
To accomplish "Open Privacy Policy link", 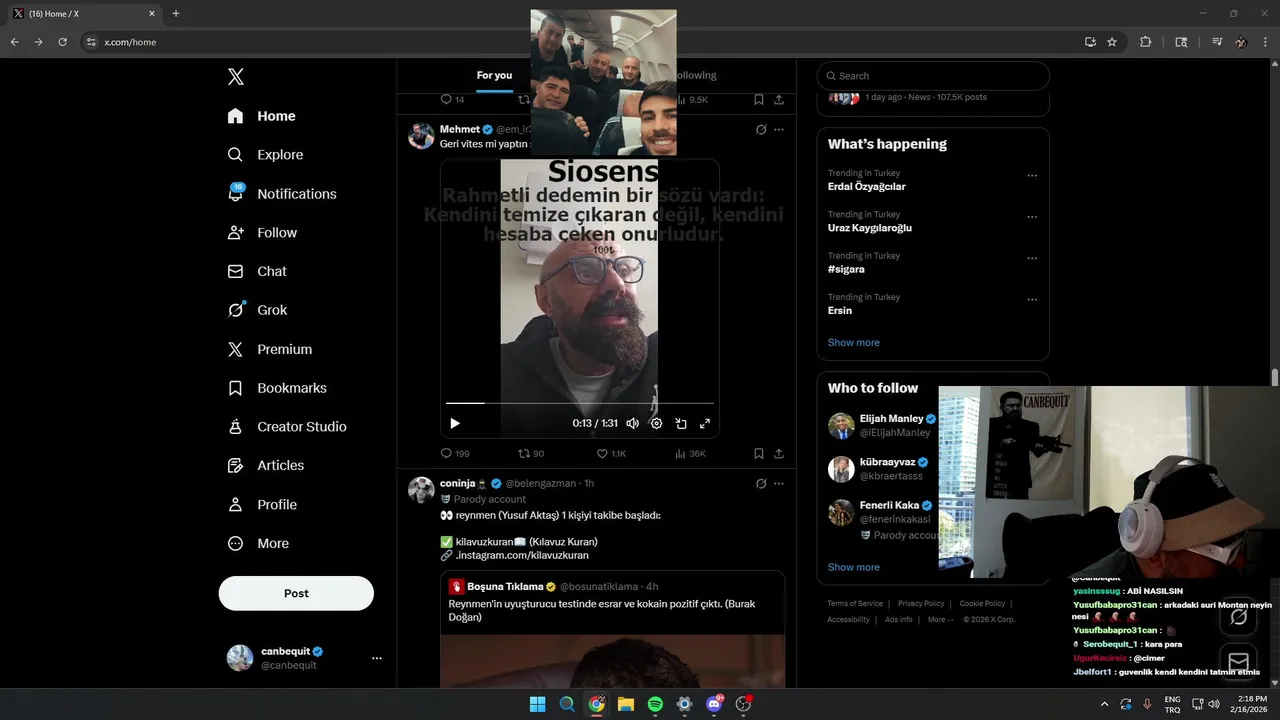I will click(921, 604).
